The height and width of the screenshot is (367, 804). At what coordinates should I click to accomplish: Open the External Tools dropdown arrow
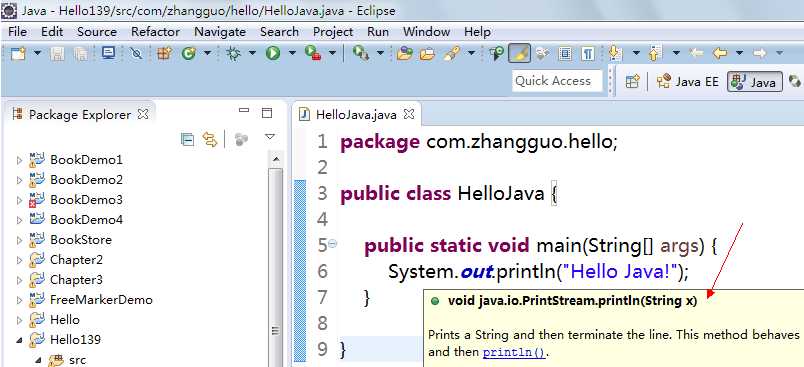coord(332,53)
